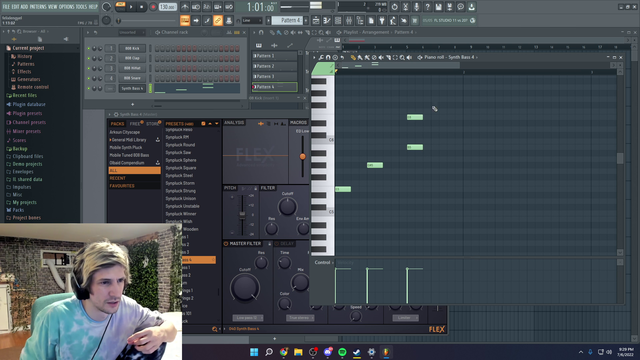Open the Pattern 4 selector dropdown
Viewport: 640px width, 360px height.
(287, 20)
